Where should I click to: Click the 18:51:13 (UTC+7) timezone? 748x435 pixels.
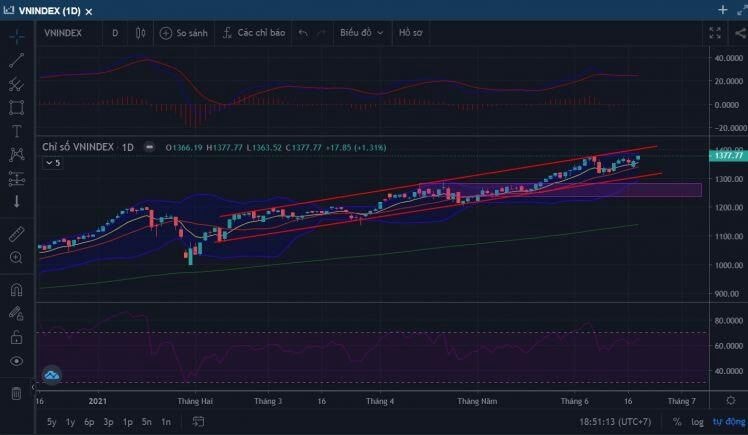(615, 422)
